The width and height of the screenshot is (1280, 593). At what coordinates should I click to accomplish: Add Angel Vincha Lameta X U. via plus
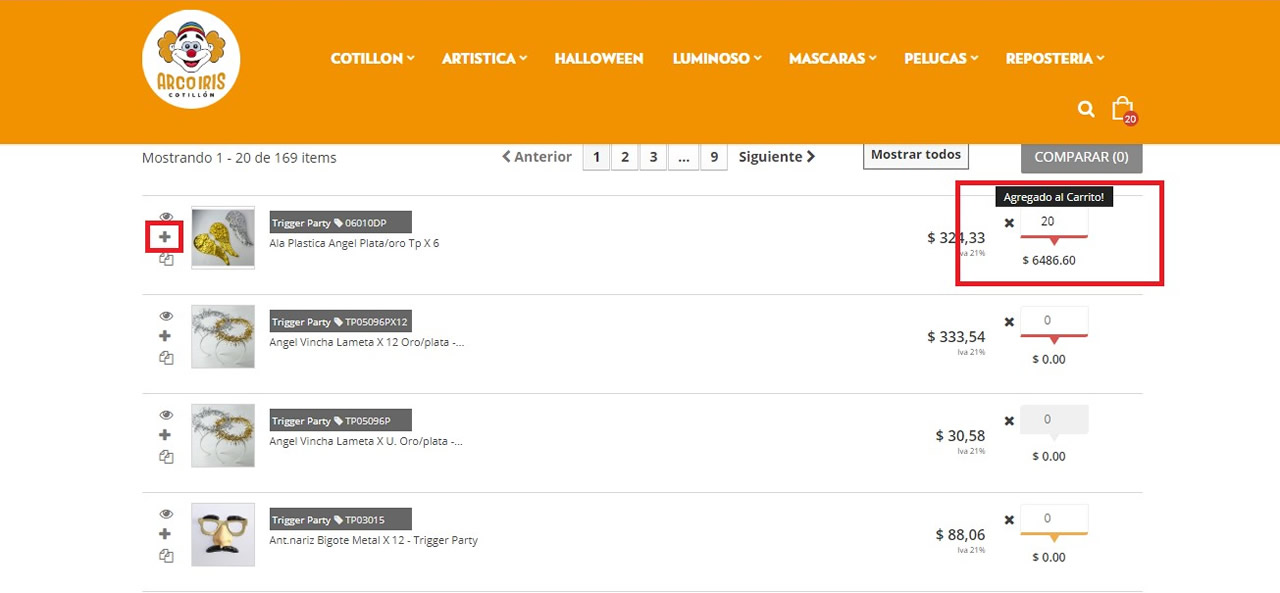point(165,435)
